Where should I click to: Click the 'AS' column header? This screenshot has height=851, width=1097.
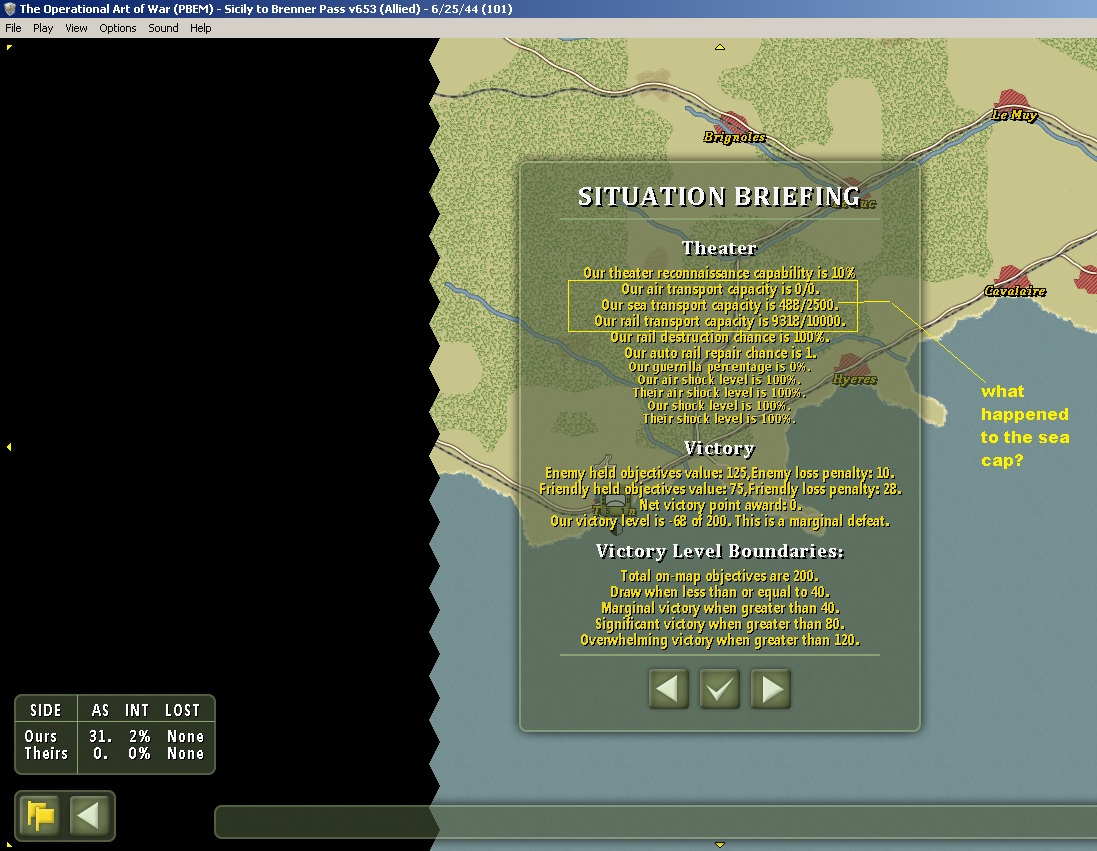100,710
